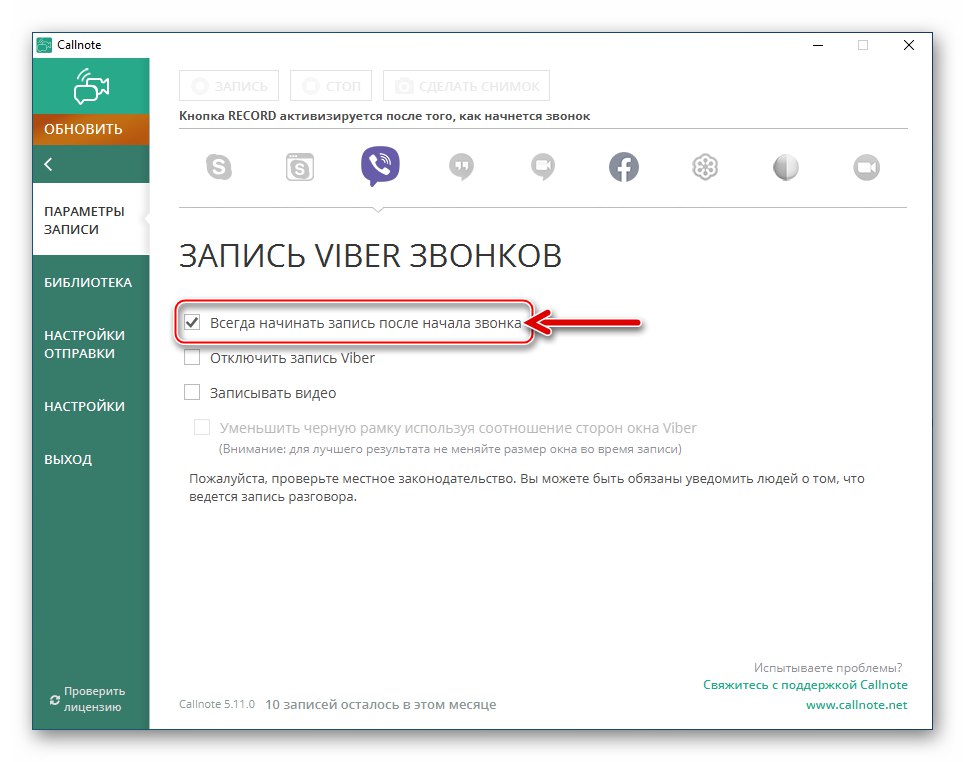Click the 'Стоп' button
Viewport: 965px width, 762px height.
click(331, 86)
